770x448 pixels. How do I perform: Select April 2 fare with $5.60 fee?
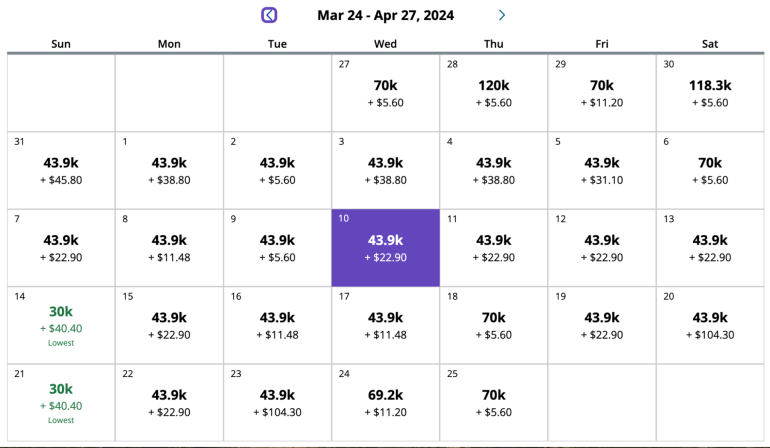pyautogui.click(x=277, y=171)
